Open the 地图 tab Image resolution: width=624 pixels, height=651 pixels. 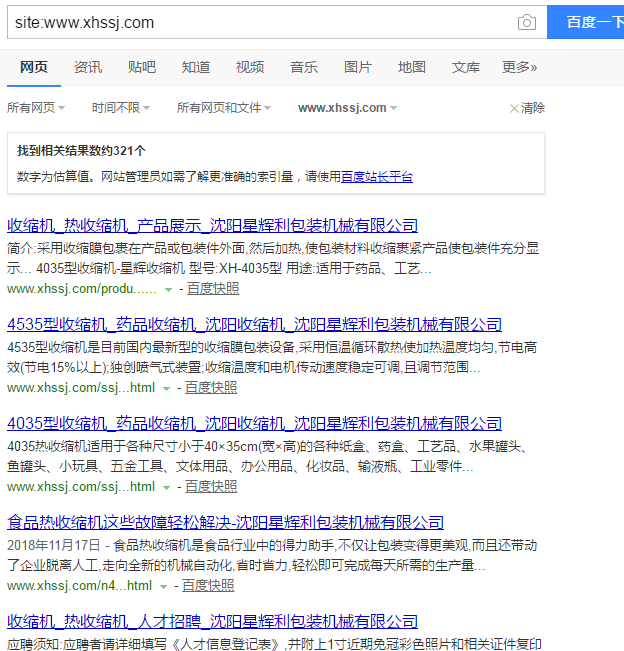point(411,67)
